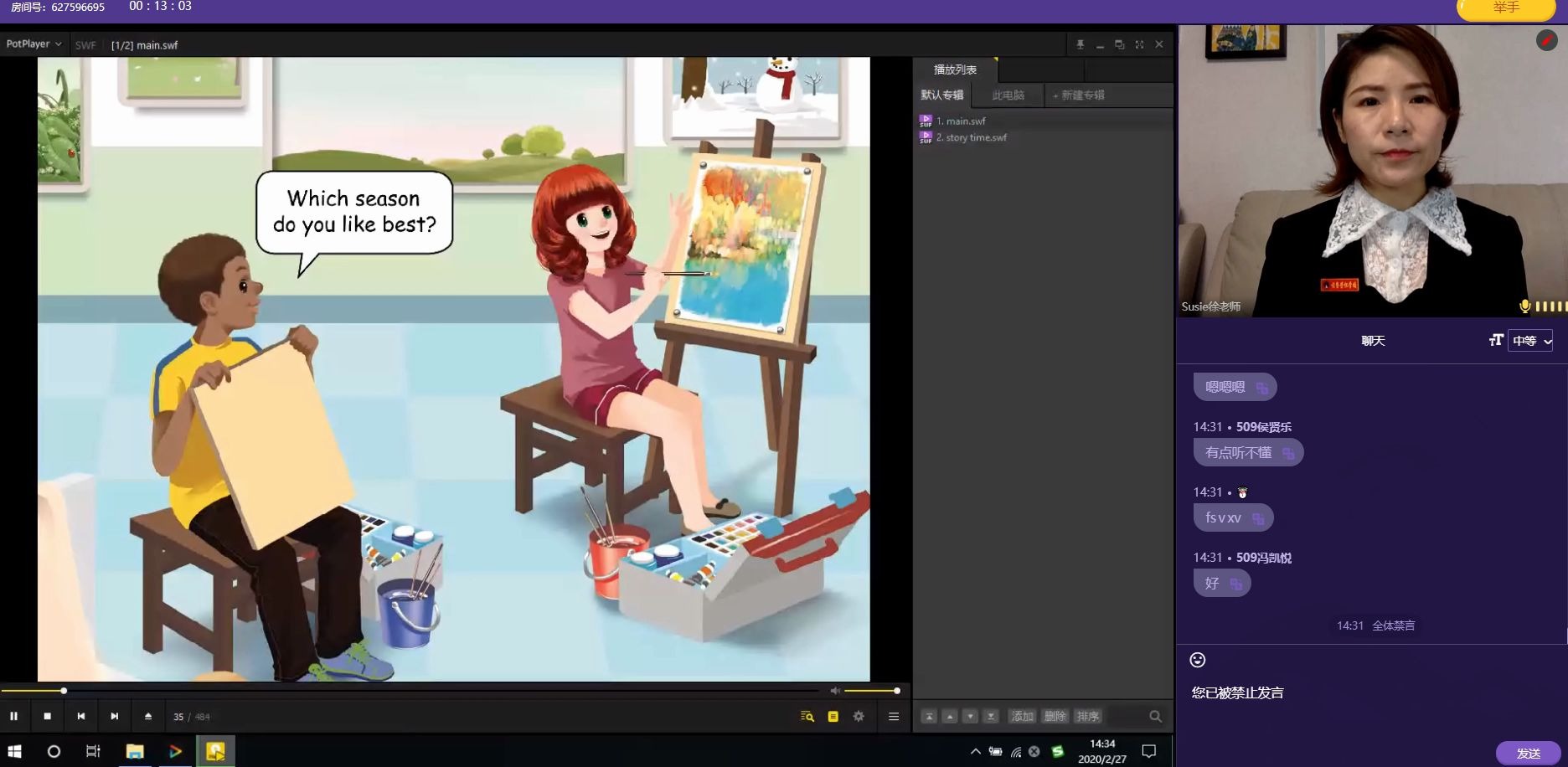The image size is (1568, 767).
Task: Click the 删除 (delete) playlist button
Action: tap(1055, 716)
